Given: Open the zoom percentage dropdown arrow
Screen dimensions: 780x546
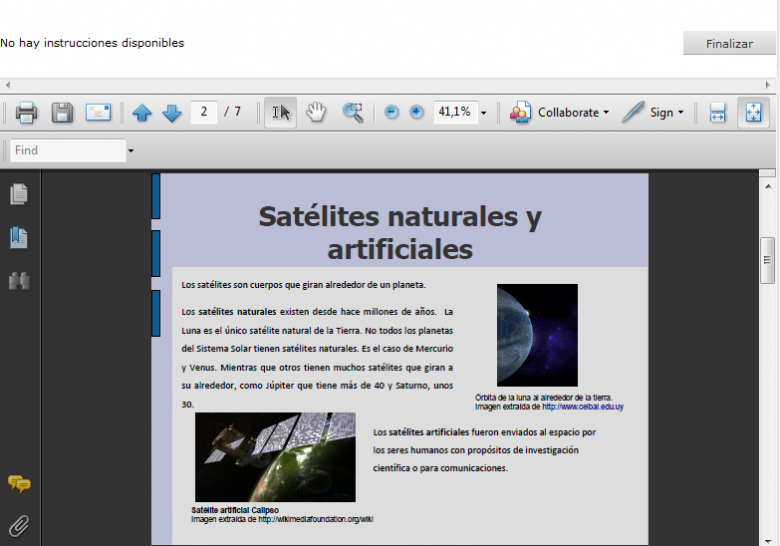Looking at the screenshot, I should coord(483,113).
